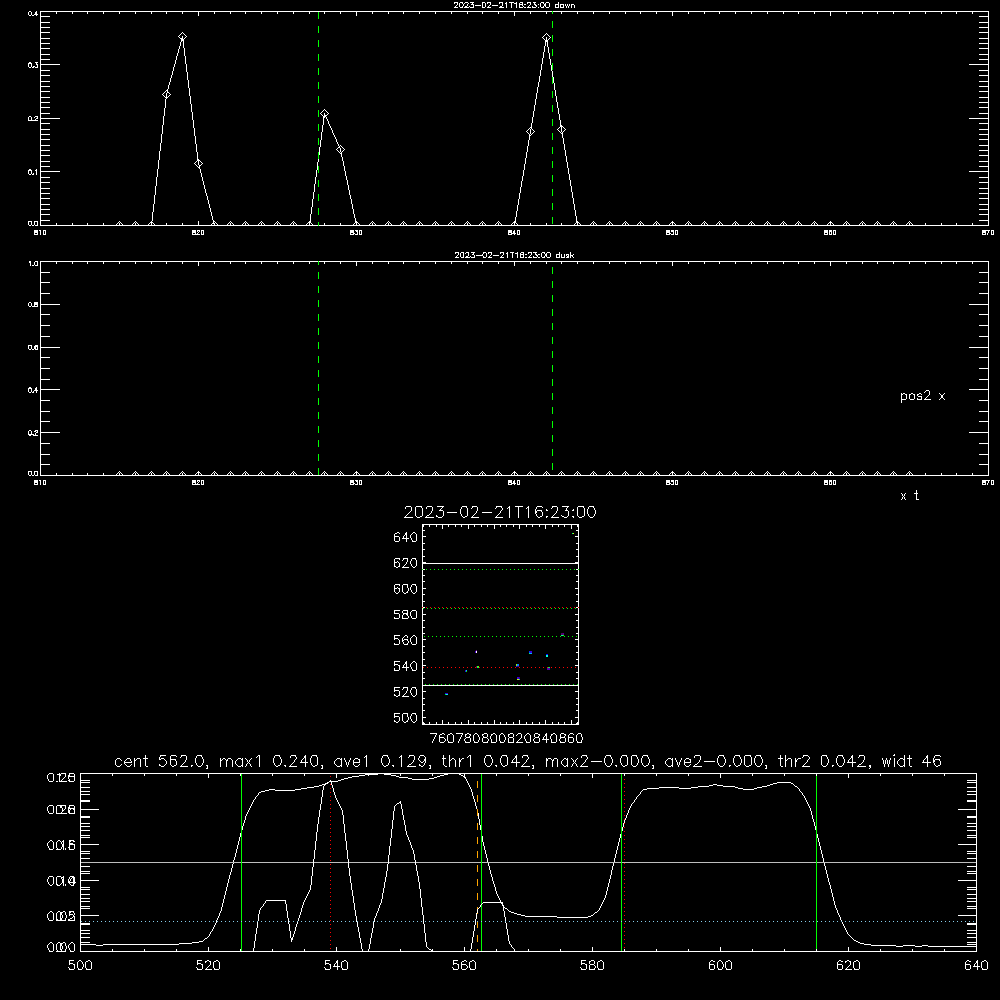Click the large scatter plot title '2023-02-21T16:23:00'

tap(500, 512)
